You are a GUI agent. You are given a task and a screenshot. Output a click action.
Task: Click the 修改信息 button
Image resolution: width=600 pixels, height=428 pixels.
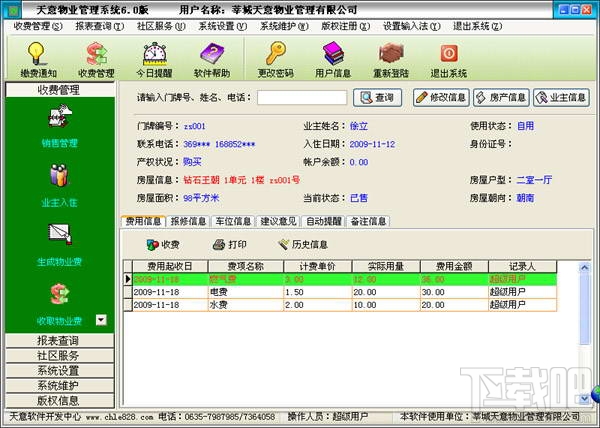tap(441, 98)
